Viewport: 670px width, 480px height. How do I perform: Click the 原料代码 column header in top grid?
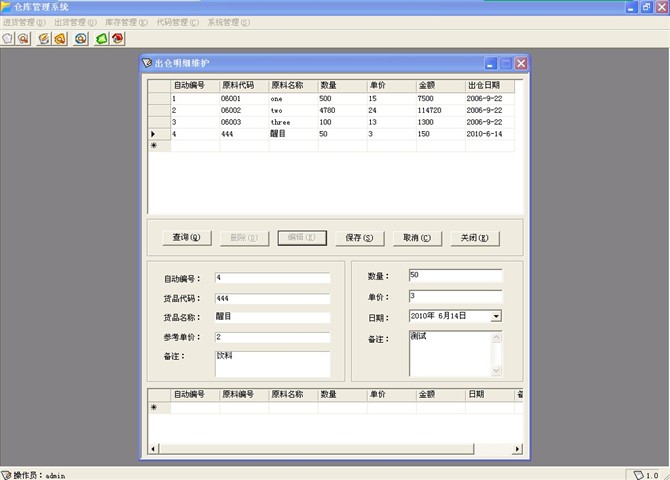pos(244,85)
